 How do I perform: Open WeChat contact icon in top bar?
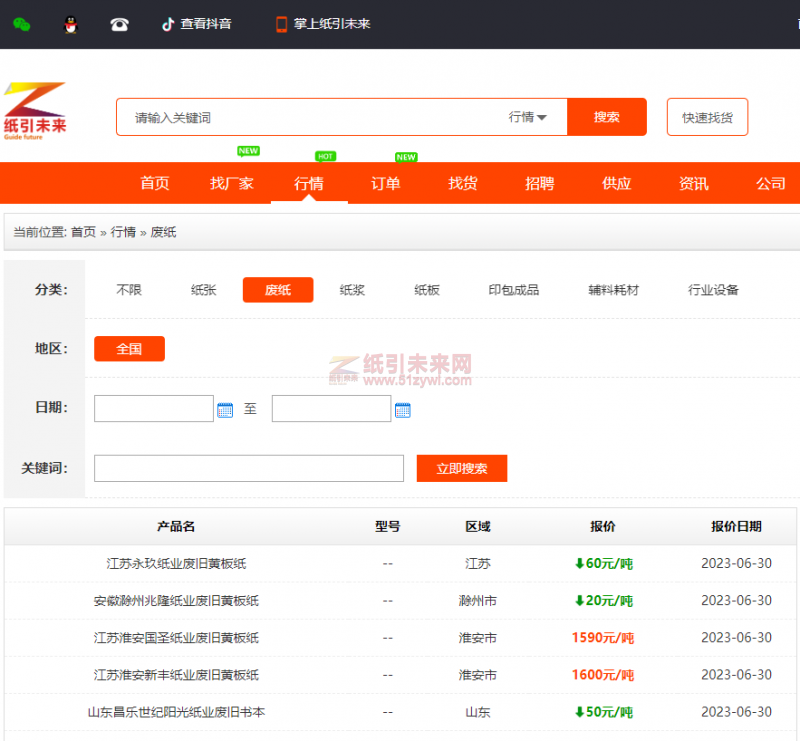(x=22, y=25)
